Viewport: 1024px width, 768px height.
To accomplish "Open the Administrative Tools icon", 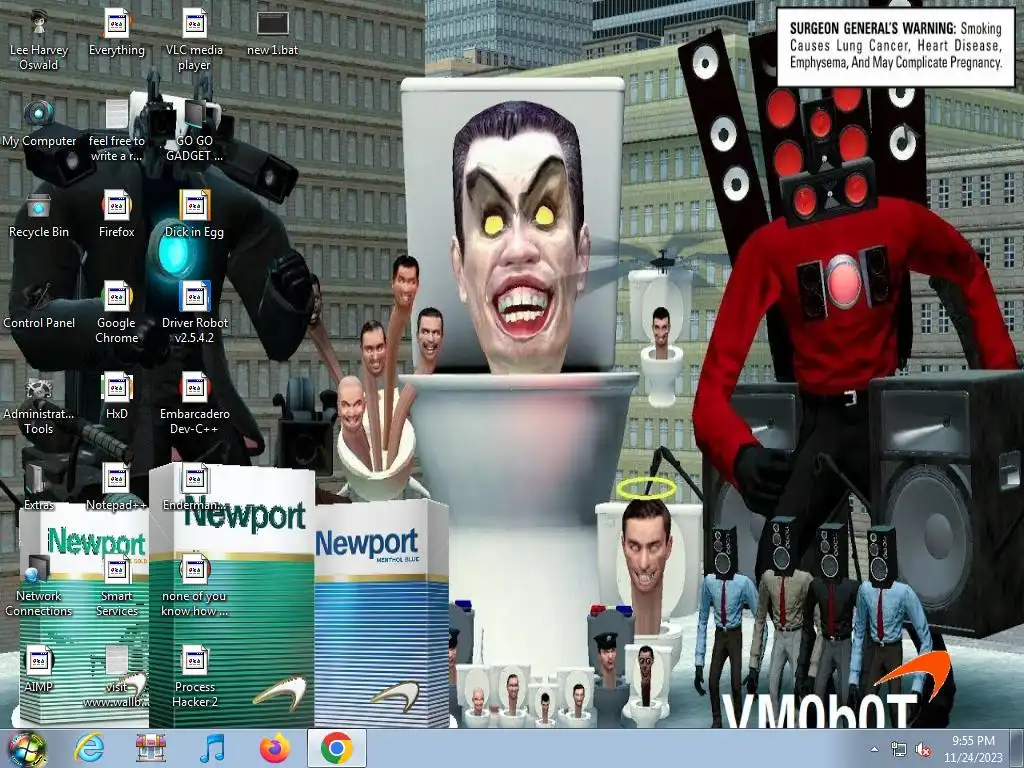I will coord(39,404).
